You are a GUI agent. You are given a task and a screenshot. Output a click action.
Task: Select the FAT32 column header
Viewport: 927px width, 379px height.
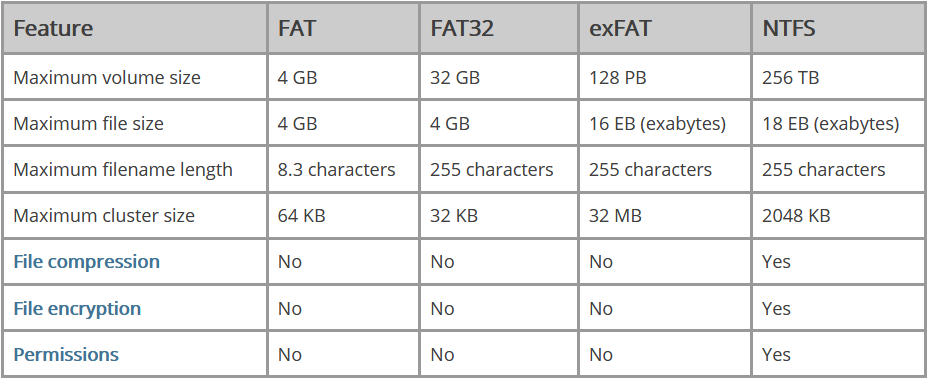pyautogui.click(x=461, y=29)
